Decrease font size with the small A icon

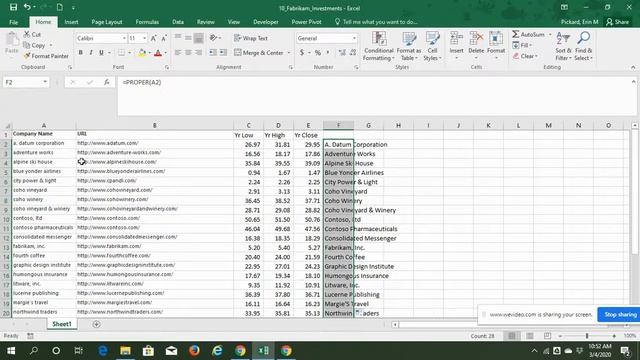(x=164, y=38)
